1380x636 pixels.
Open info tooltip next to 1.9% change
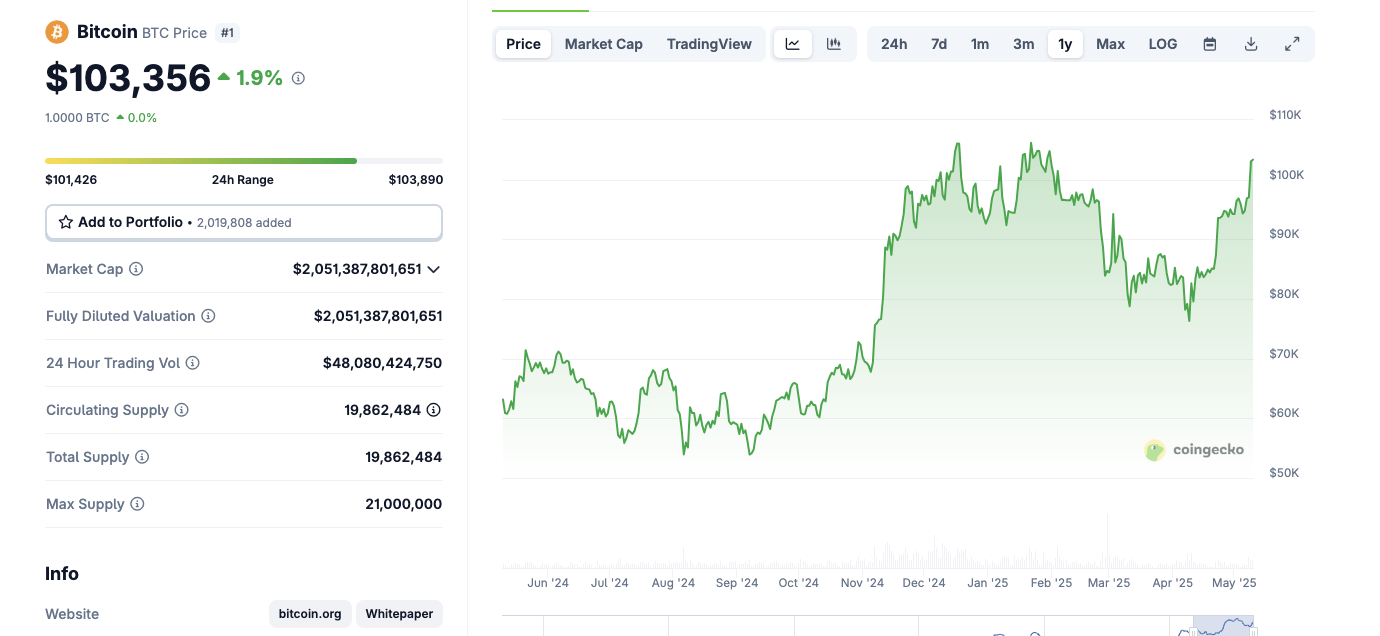(x=298, y=78)
